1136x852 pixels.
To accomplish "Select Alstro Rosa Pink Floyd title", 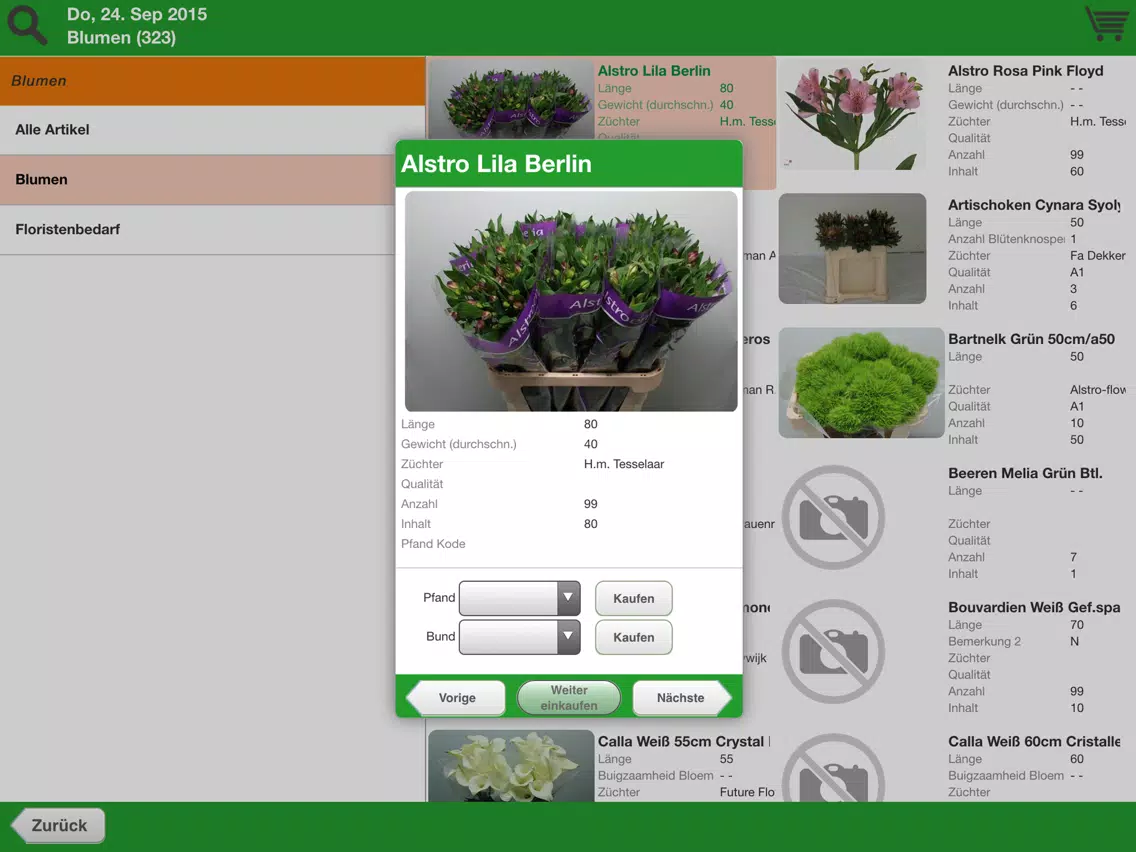I will tap(1025, 71).
